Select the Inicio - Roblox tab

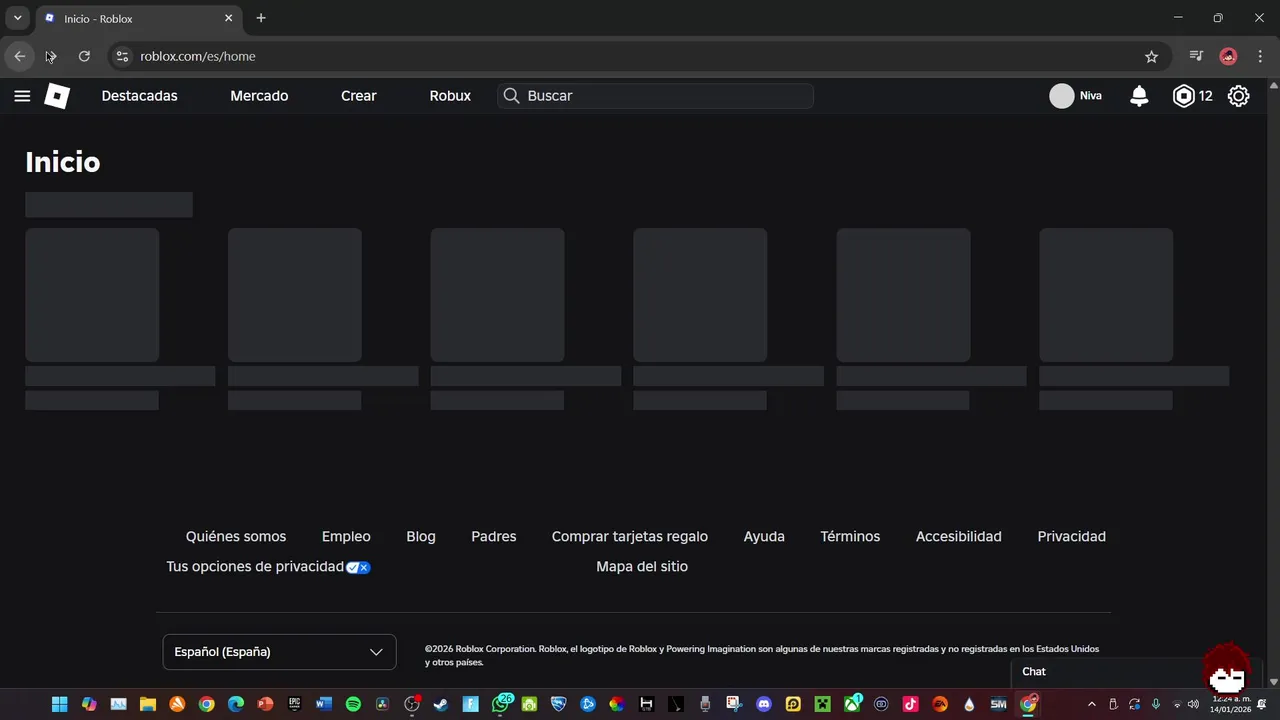138,19
